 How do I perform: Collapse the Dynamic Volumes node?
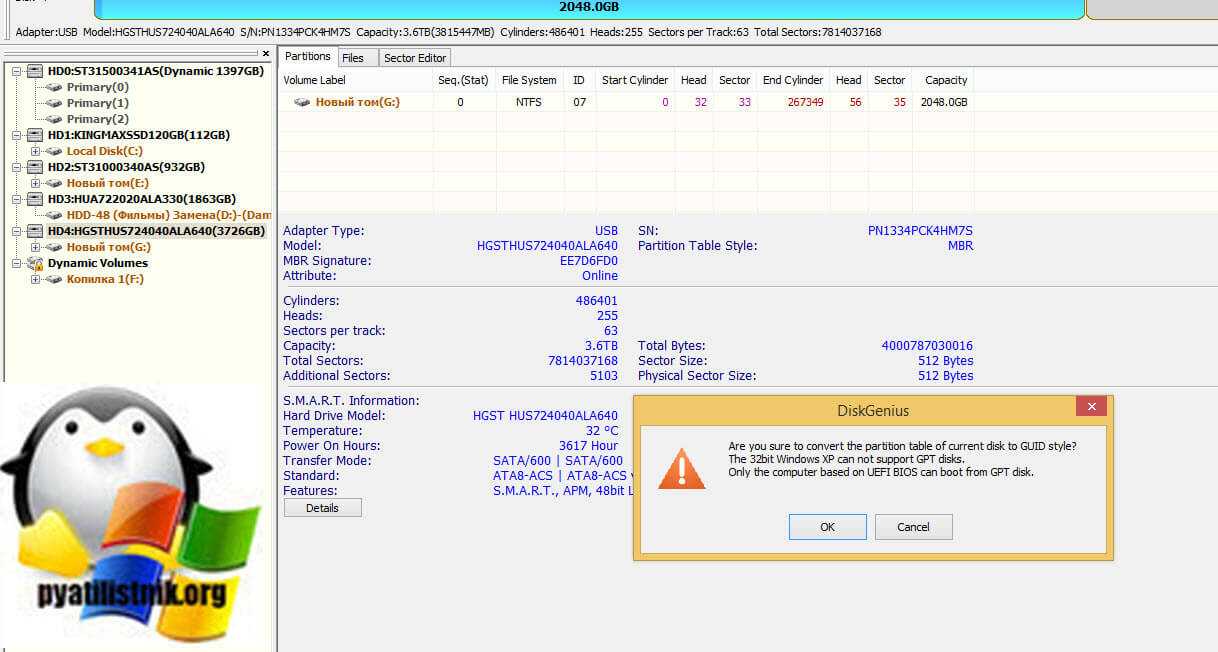point(17,263)
